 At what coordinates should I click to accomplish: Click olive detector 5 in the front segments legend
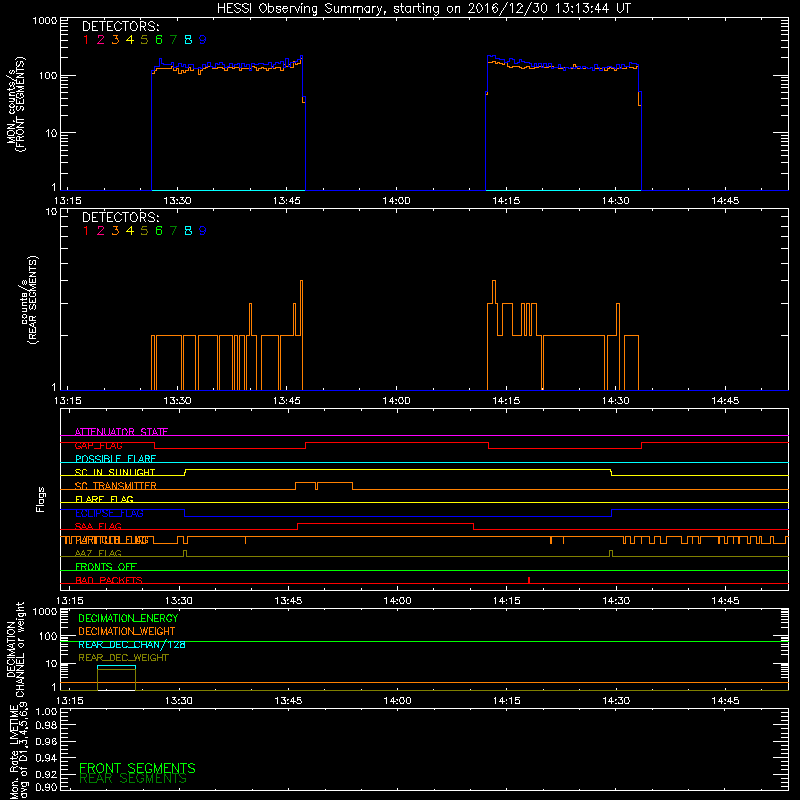click(144, 40)
